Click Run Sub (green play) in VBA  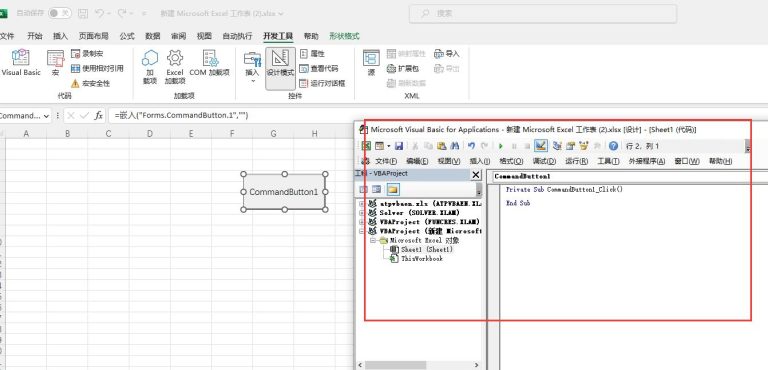[501, 146]
